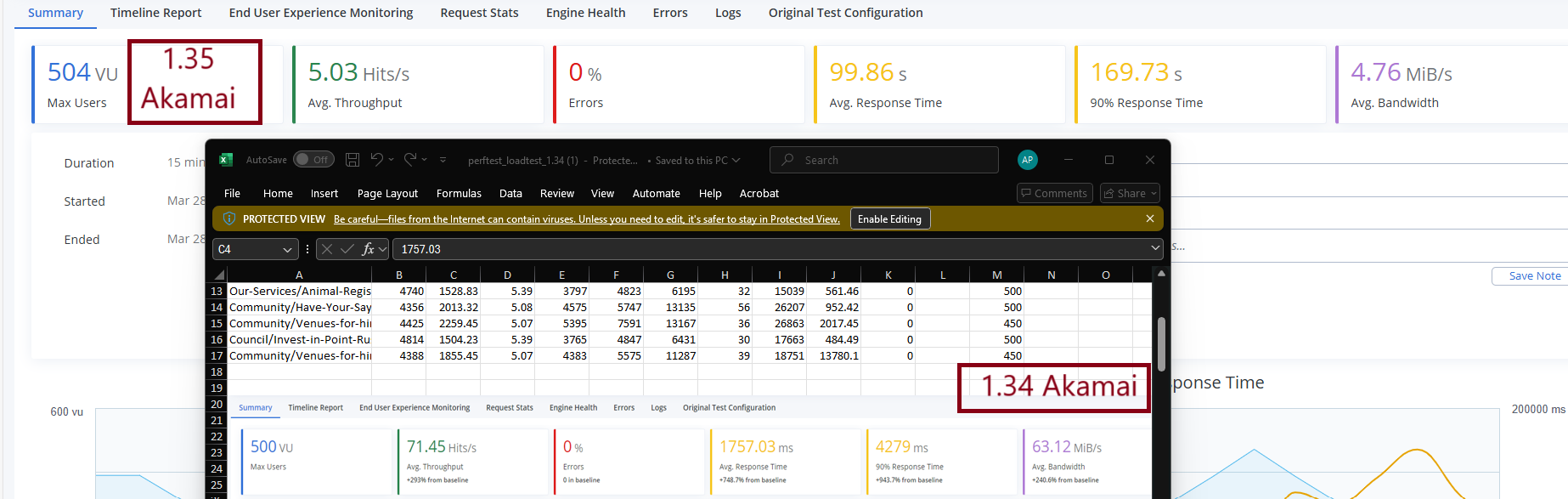Screen dimensions: 1568x499
Task: Click the scroll-up arrow of the Excel sheet
Action: click(x=1161, y=274)
